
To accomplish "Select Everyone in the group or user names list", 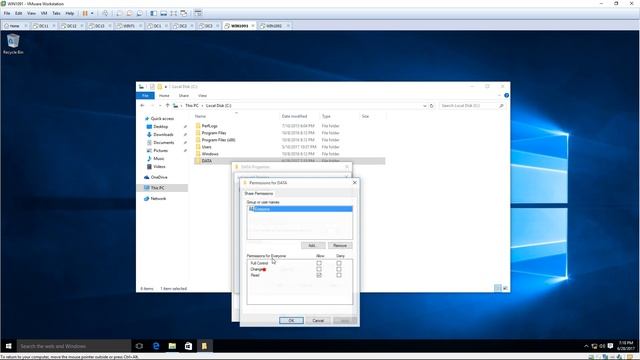I will pyautogui.click(x=300, y=209).
